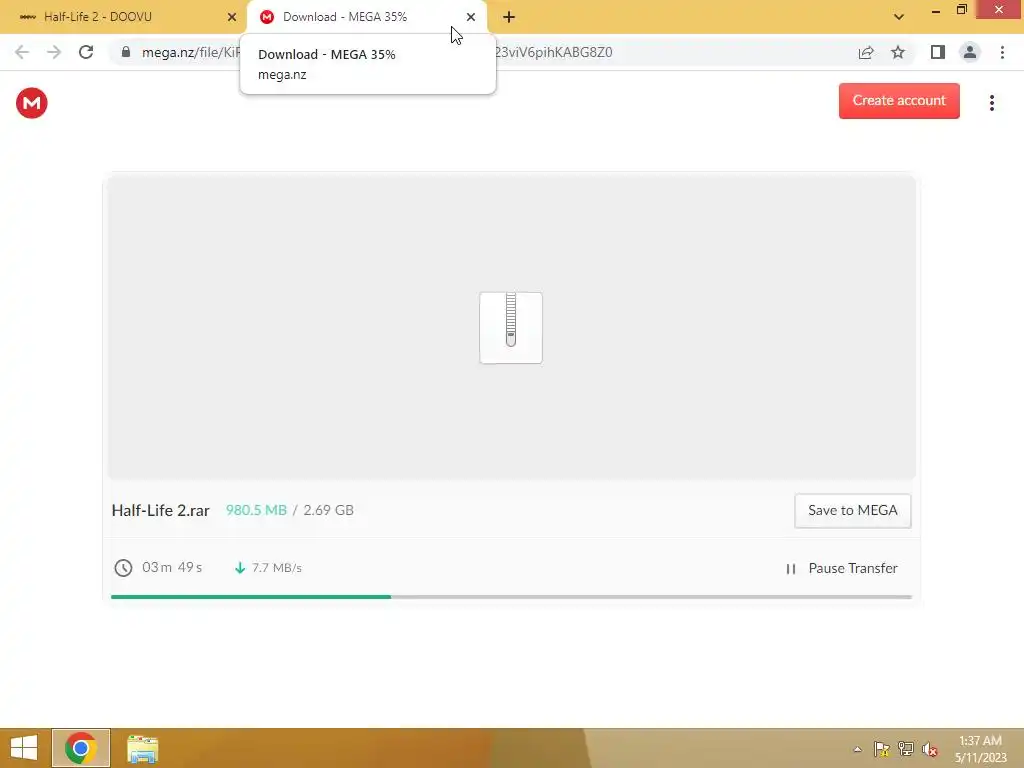The image size is (1024, 768).
Task: Reload the MEGA download page
Action: pyautogui.click(x=86, y=52)
